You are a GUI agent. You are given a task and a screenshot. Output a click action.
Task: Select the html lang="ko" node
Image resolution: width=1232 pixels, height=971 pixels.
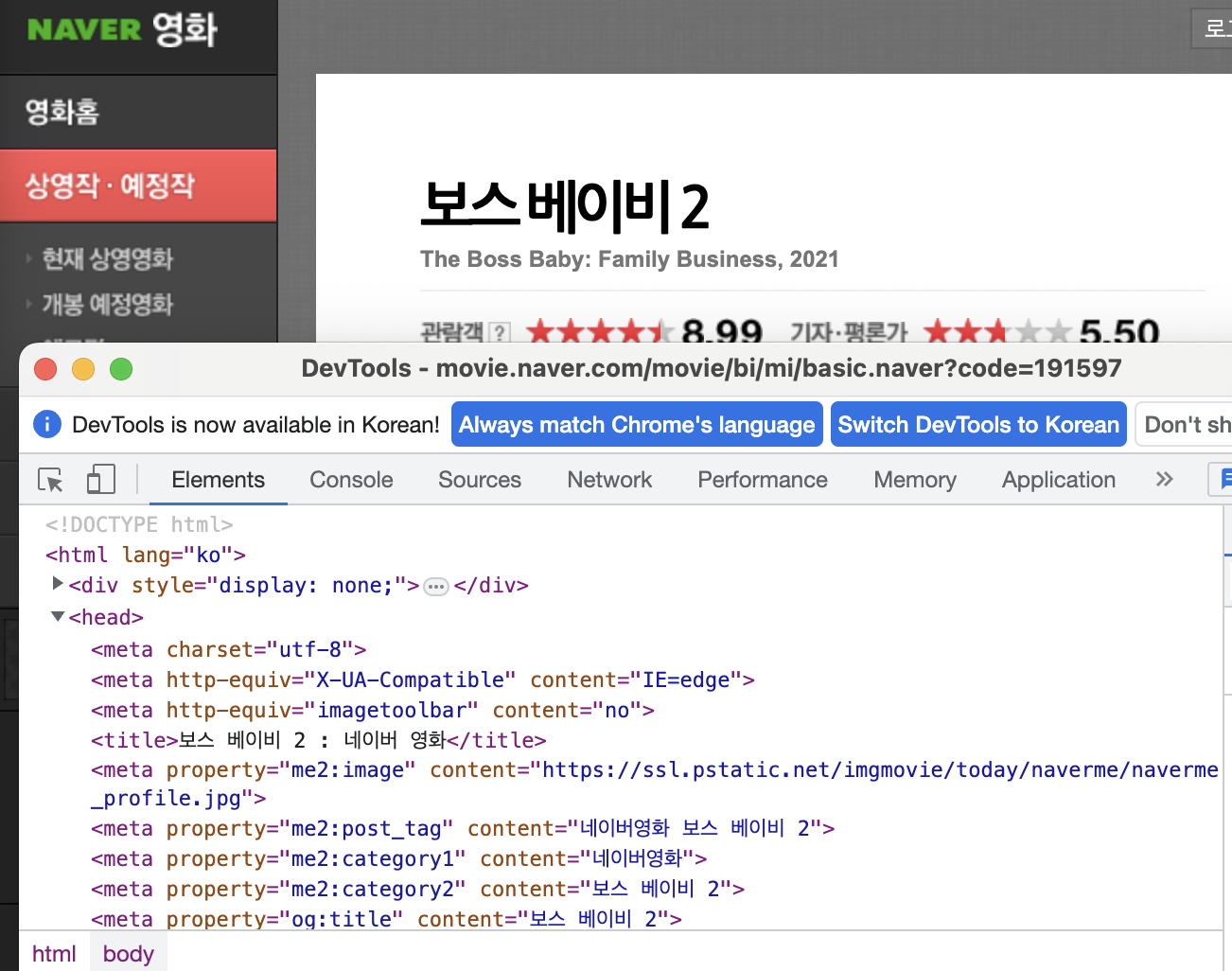(146, 555)
